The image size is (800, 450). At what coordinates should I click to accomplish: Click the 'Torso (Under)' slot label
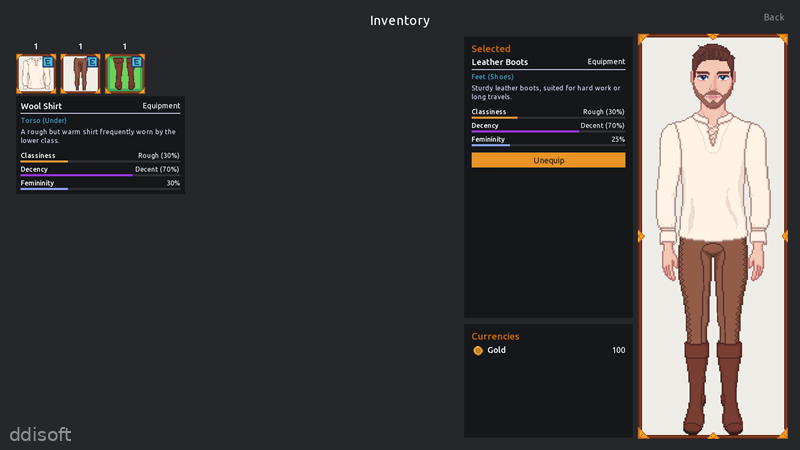(x=43, y=120)
